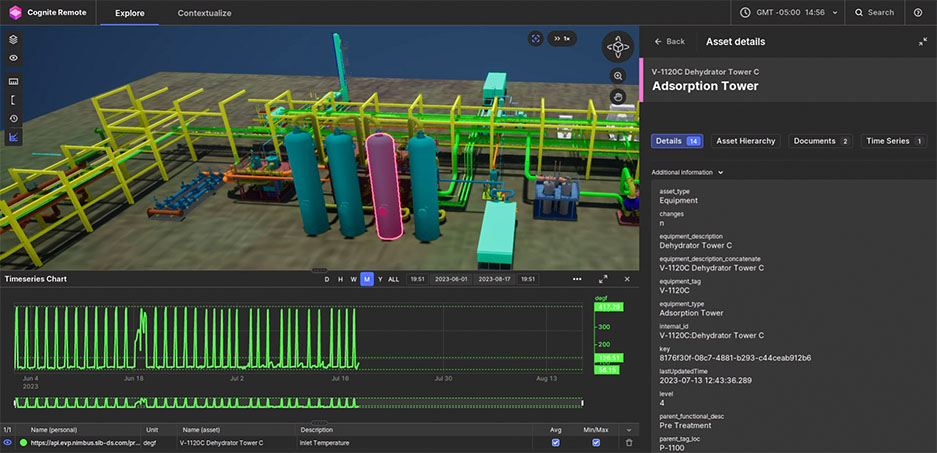937x453 pixels.
Task: Open the Asset Hierarchy tab
Action: tap(745, 141)
